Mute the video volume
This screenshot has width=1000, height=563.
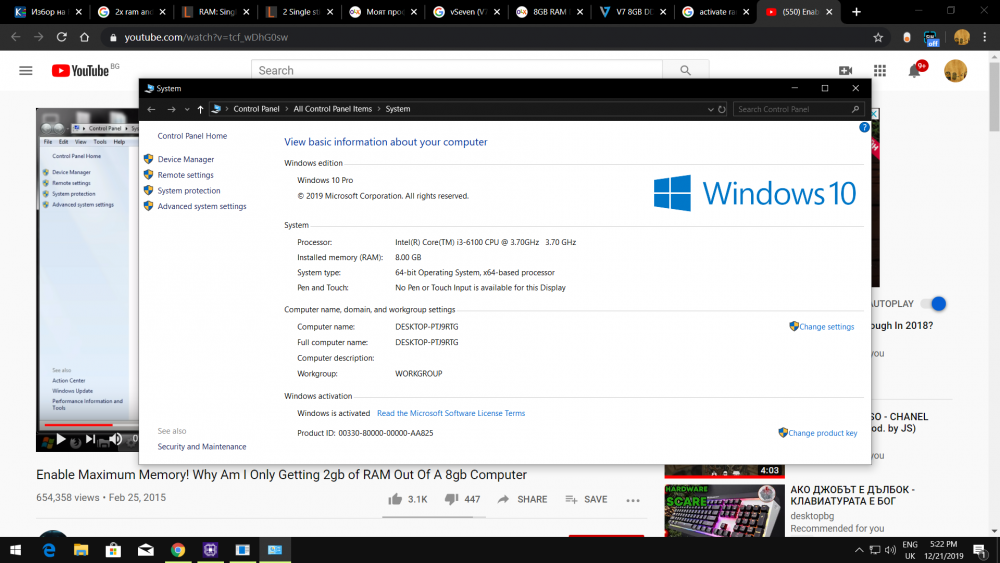(x=115, y=439)
